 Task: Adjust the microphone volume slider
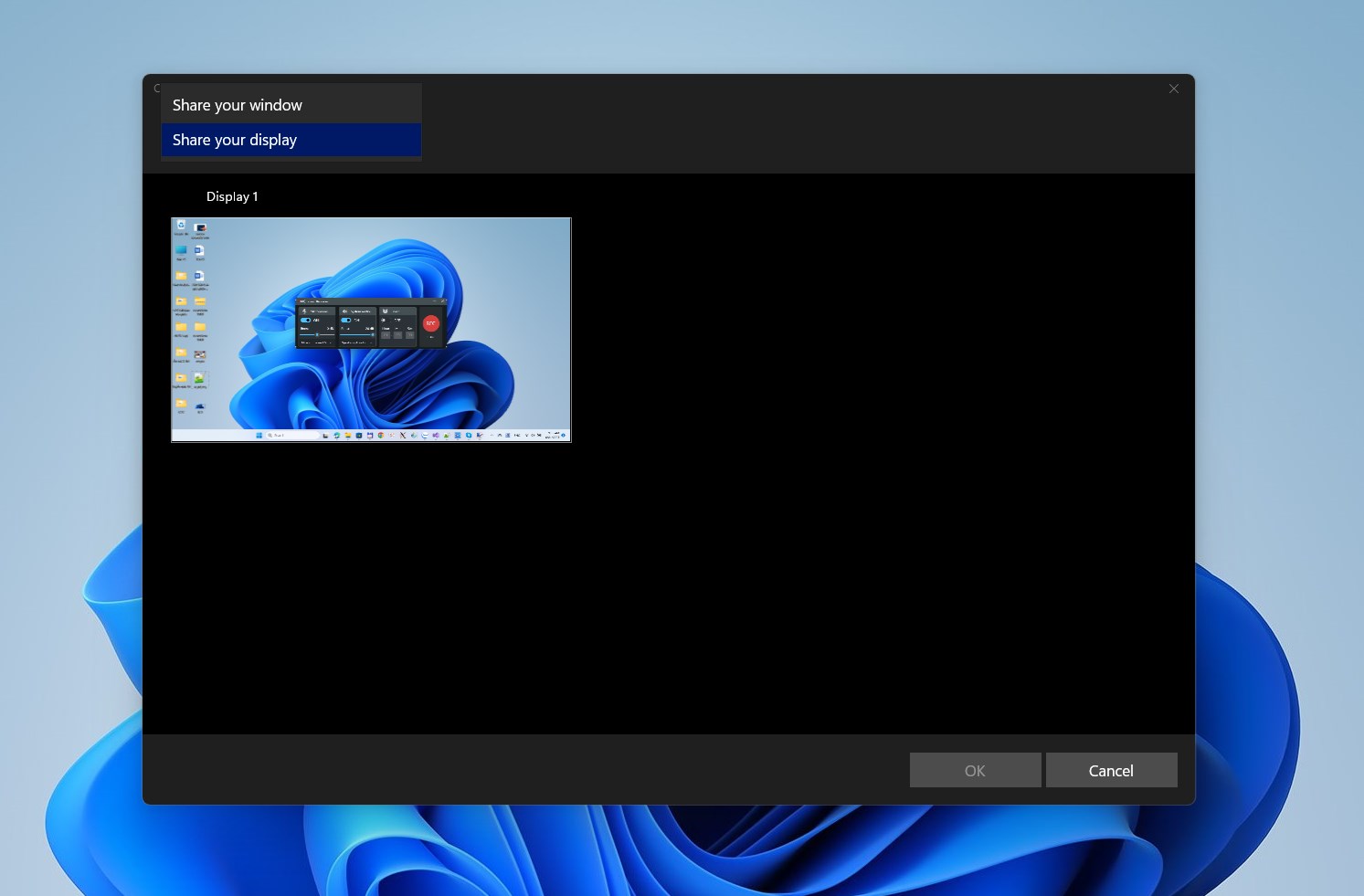tap(317, 334)
